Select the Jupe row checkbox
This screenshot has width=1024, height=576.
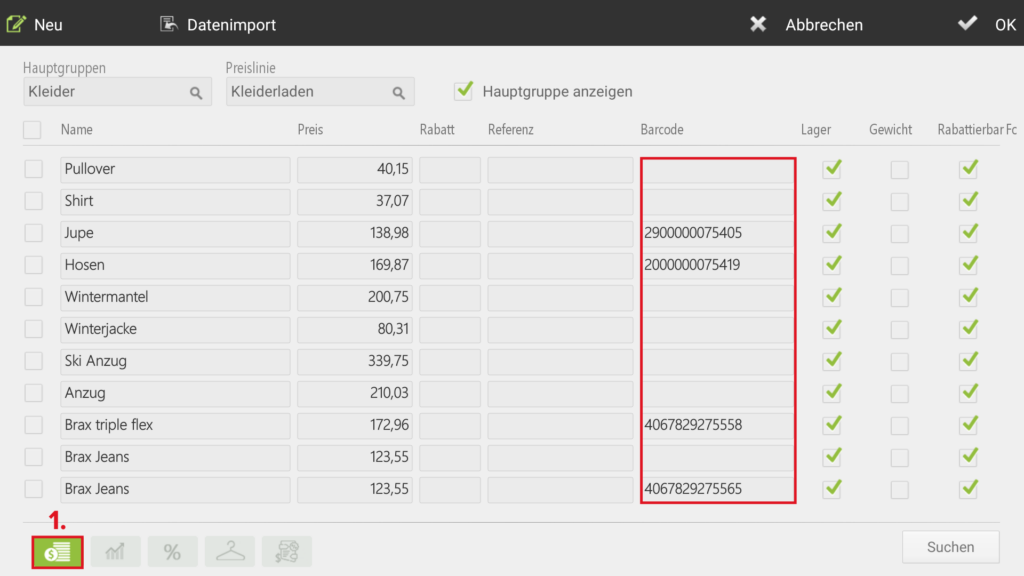(x=33, y=233)
